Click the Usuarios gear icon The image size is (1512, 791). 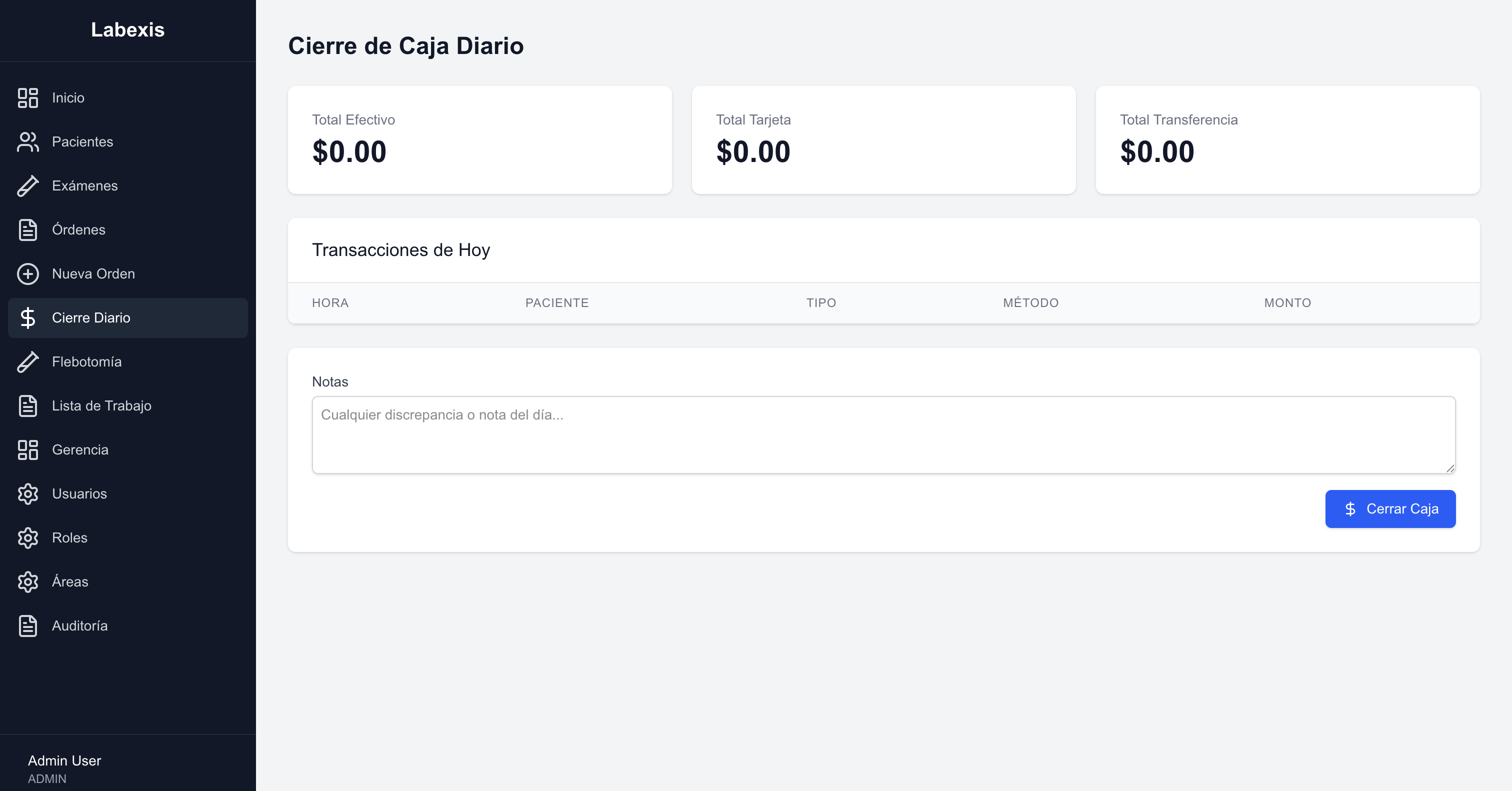click(x=27, y=493)
